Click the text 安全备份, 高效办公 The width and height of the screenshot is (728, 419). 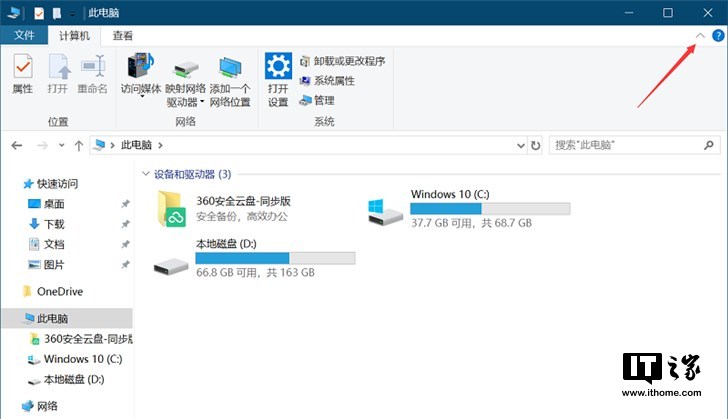pos(242,216)
